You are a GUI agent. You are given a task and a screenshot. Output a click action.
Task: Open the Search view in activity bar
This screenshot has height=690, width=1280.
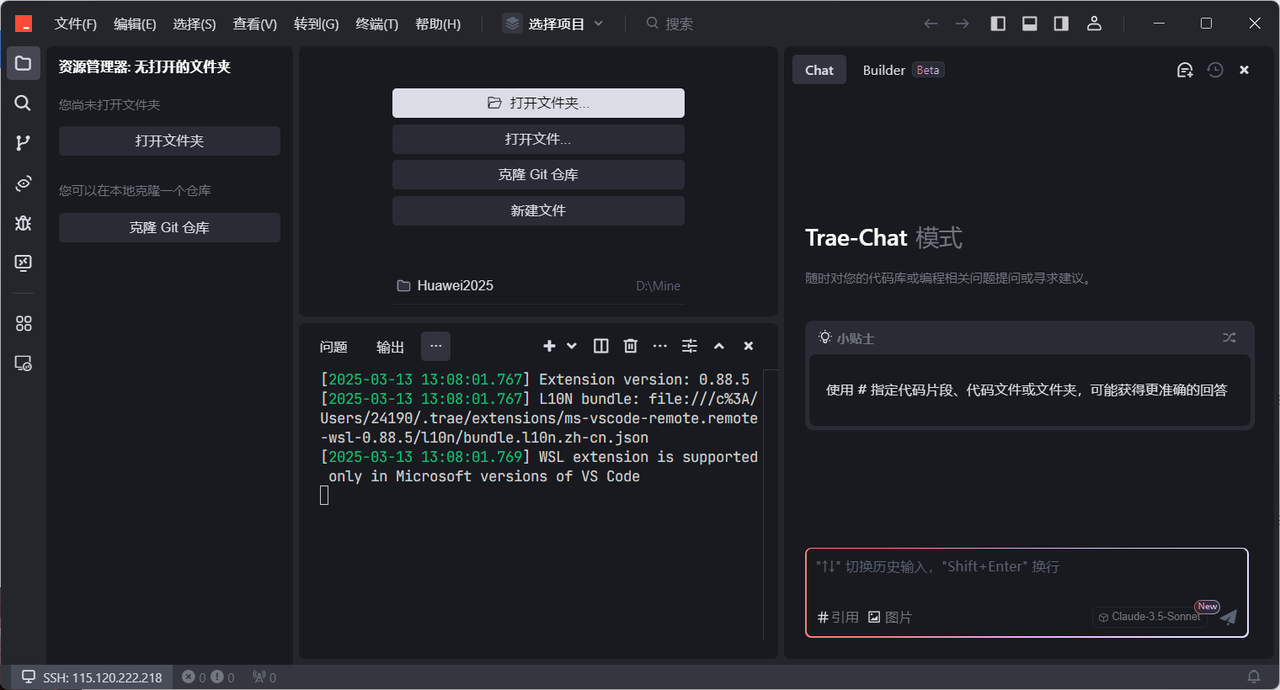click(23, 103)
